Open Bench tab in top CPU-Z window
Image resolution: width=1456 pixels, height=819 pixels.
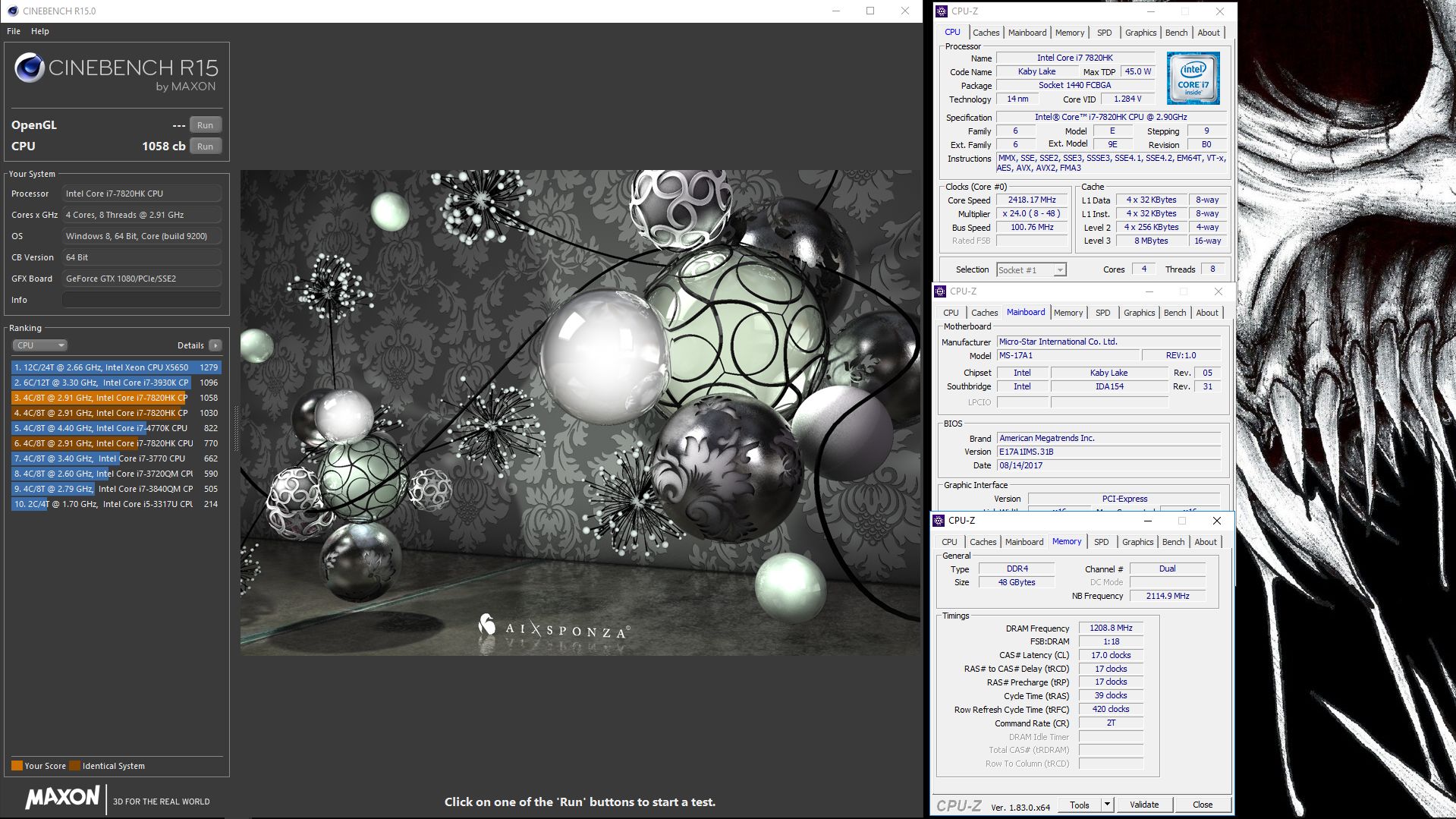pos(1176,33)
